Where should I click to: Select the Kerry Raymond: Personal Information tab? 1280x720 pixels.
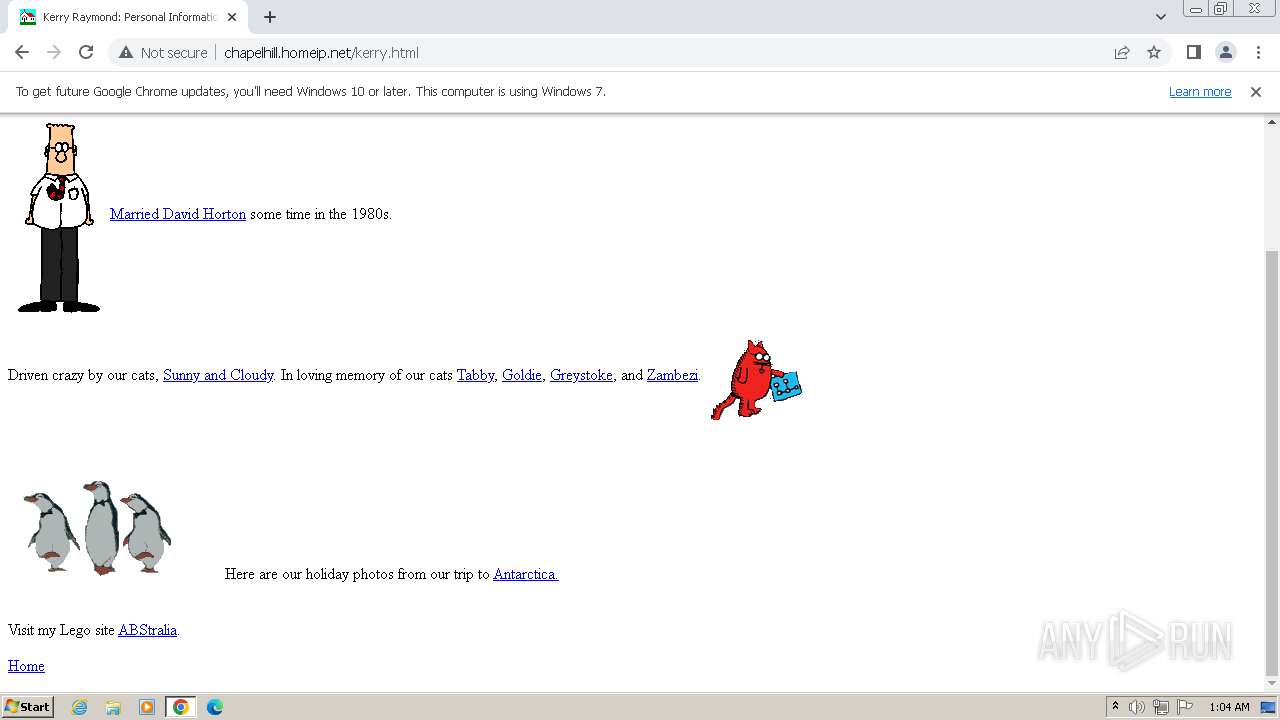[128, 17]
